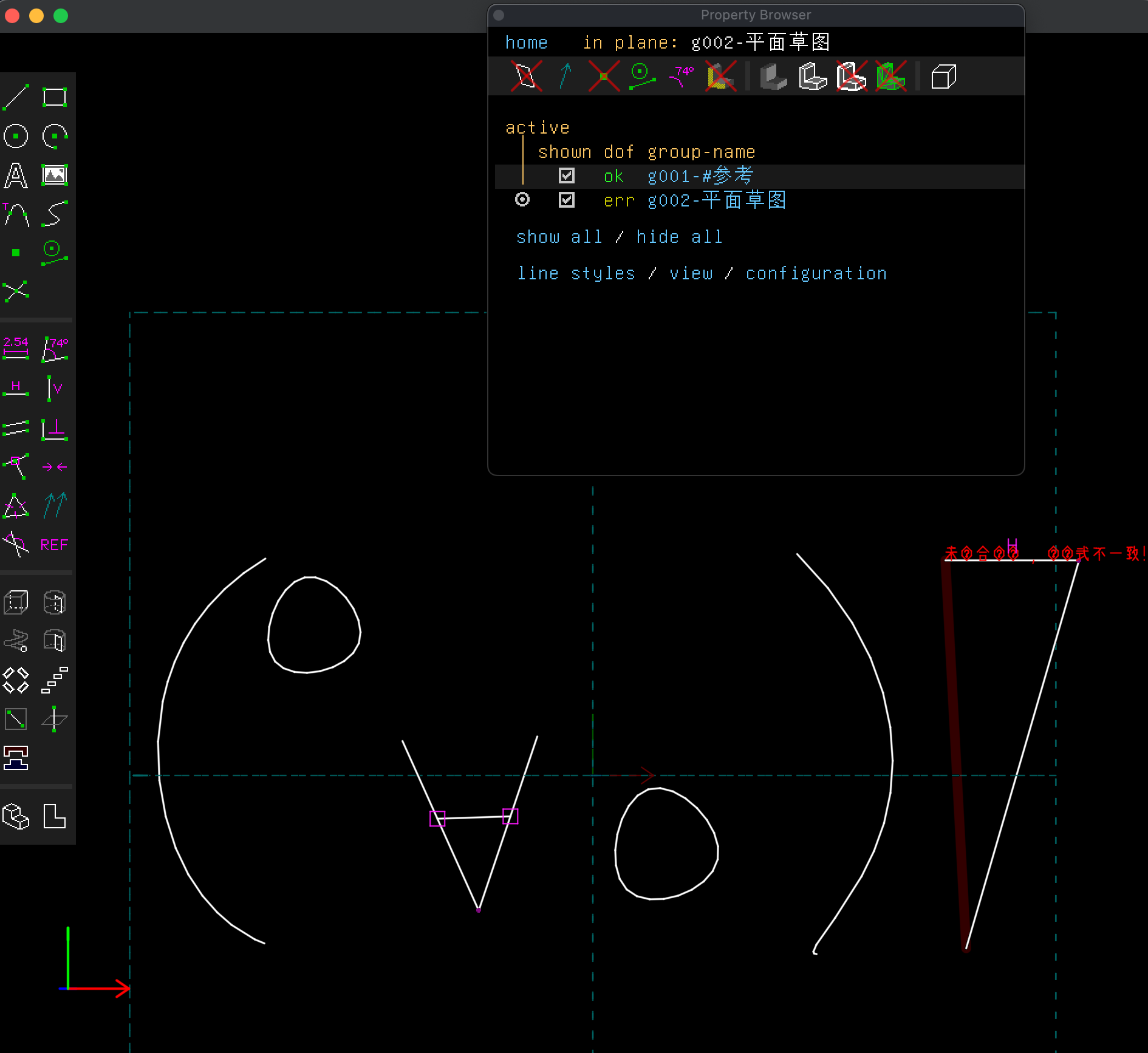This screenshot has height=1053, width=1148.
Task: Click the REF reference dimension tool
Action: pos(55,545)
